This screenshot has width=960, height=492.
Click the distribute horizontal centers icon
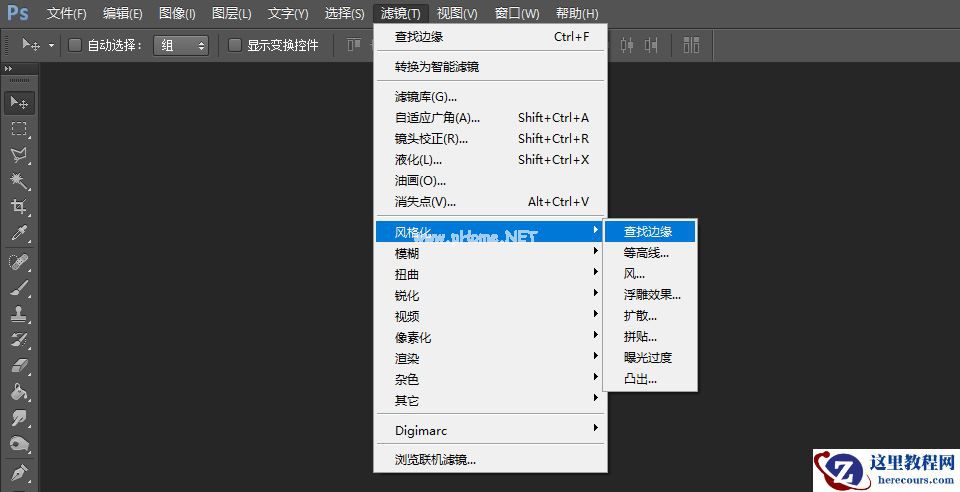(x=627, y=45)
